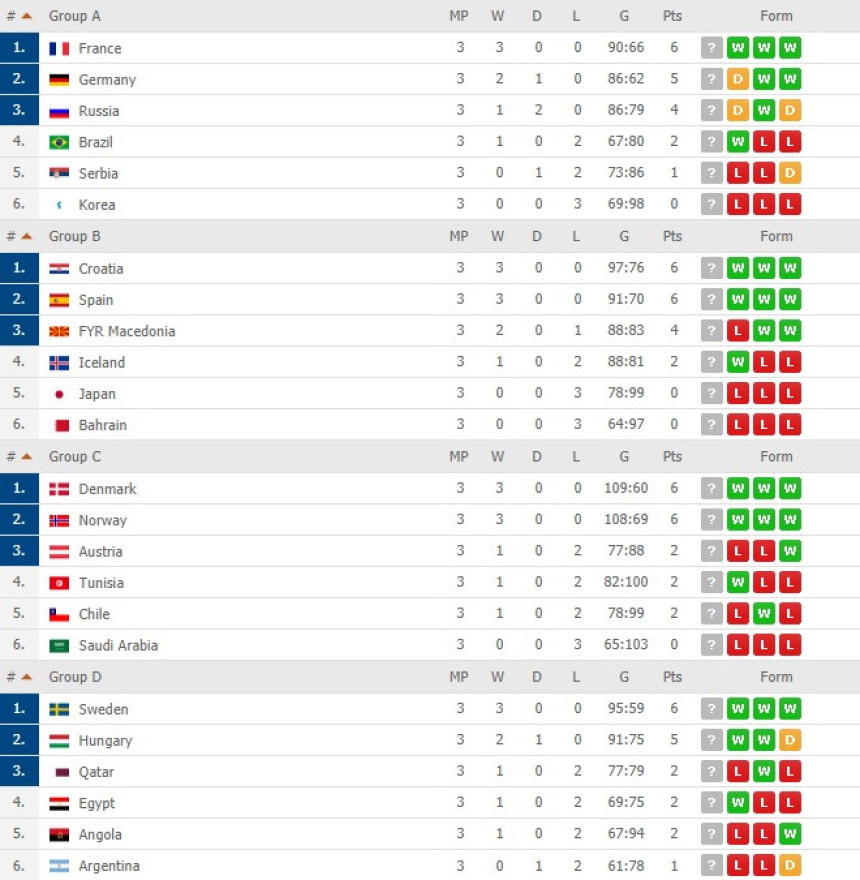Viewport: 860px width, 880px height.
Task: Click the Group D sort arrow
Action: click(26, 677)
